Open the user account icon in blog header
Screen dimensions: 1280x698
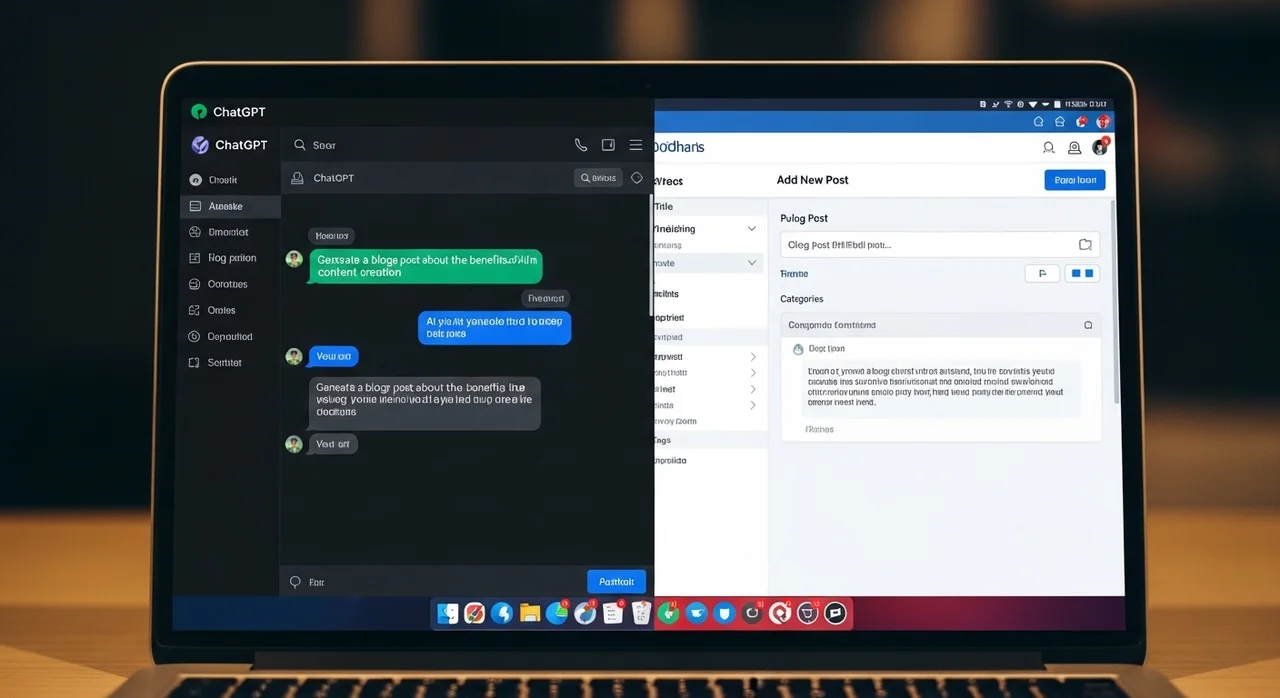coord(1074,147)
